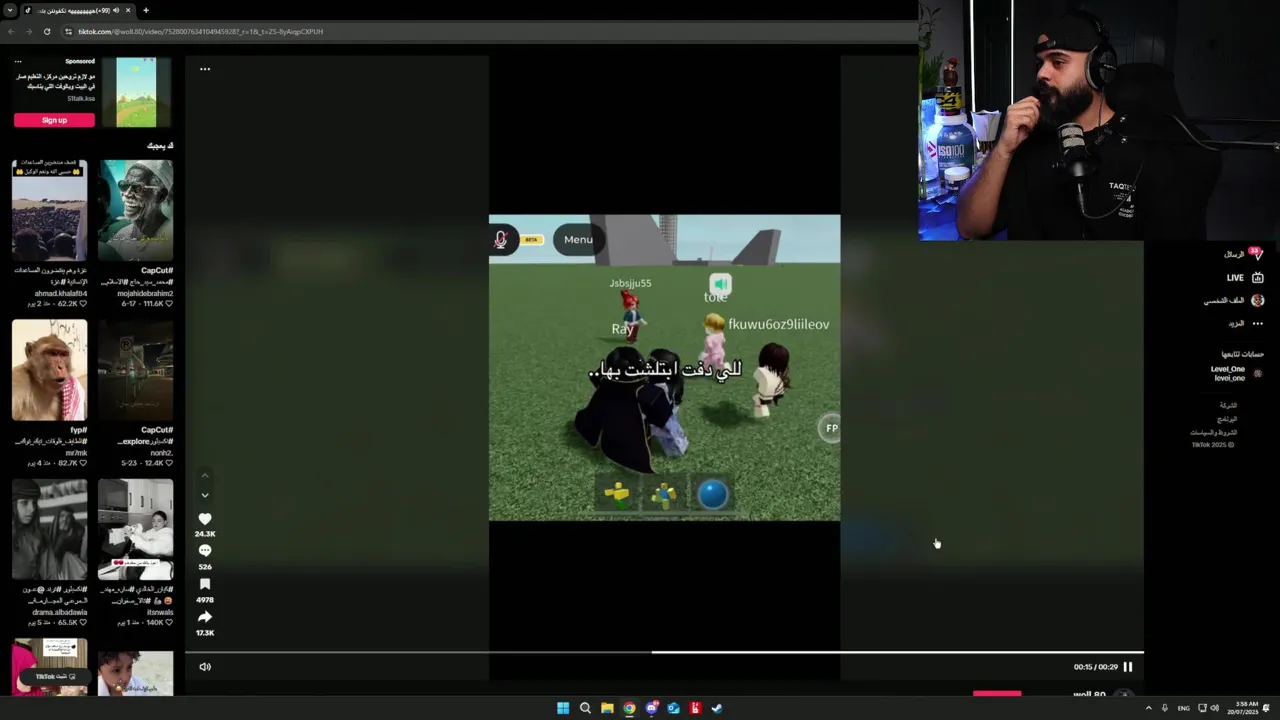
Task: Open the itsnwais video thumbnail
Action: [x=135, y=530]
